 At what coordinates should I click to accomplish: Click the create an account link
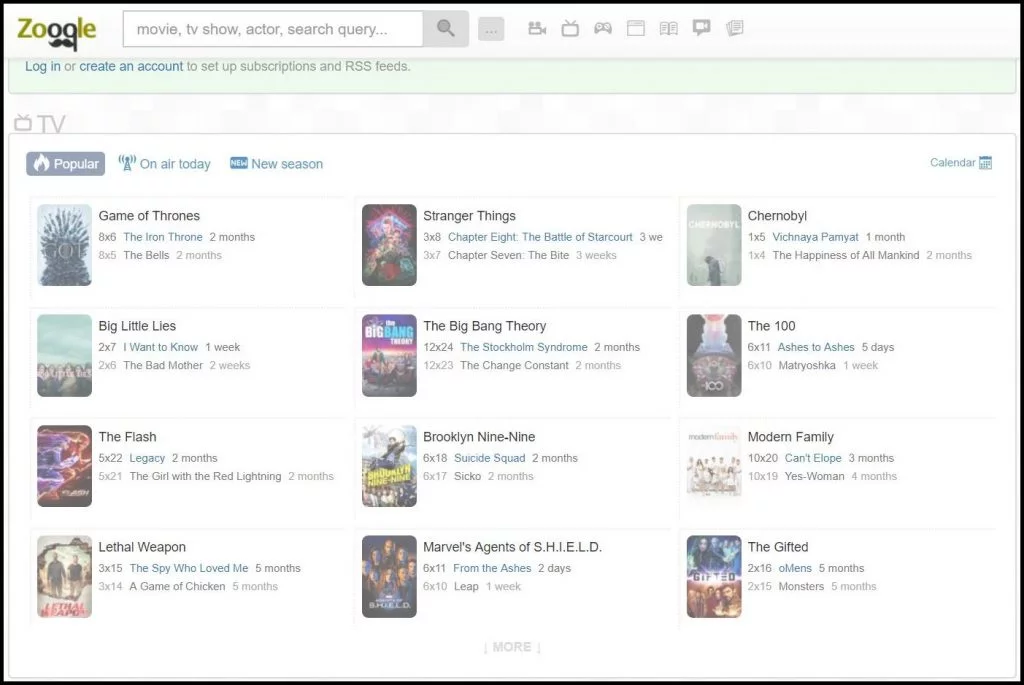point(131,67)
